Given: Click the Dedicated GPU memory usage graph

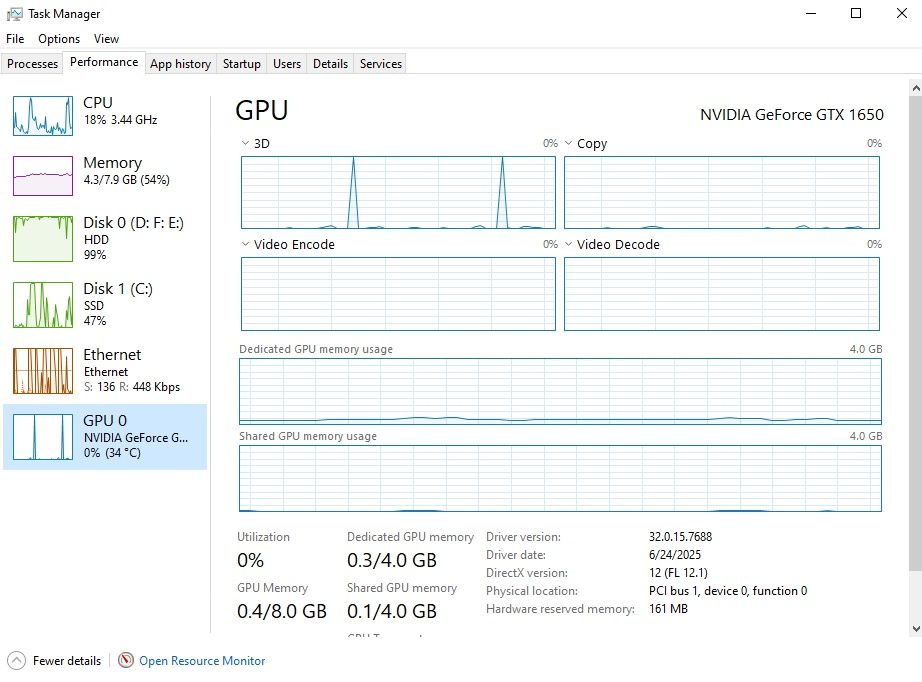Looking at the screenshot, I should tap(560, 392).
